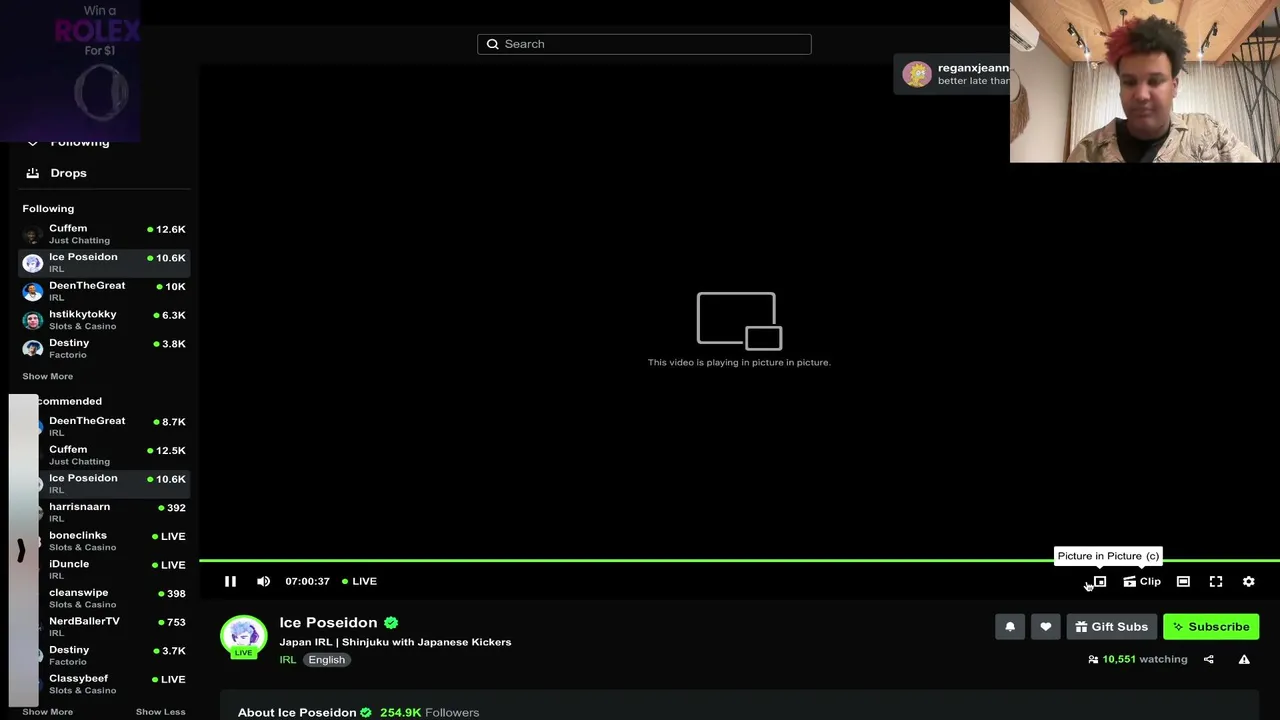The width and height of the screenshot is (1280, 720).
Task: Toggle Picture in Picture mode
Action: click(x=1099, y=581)
